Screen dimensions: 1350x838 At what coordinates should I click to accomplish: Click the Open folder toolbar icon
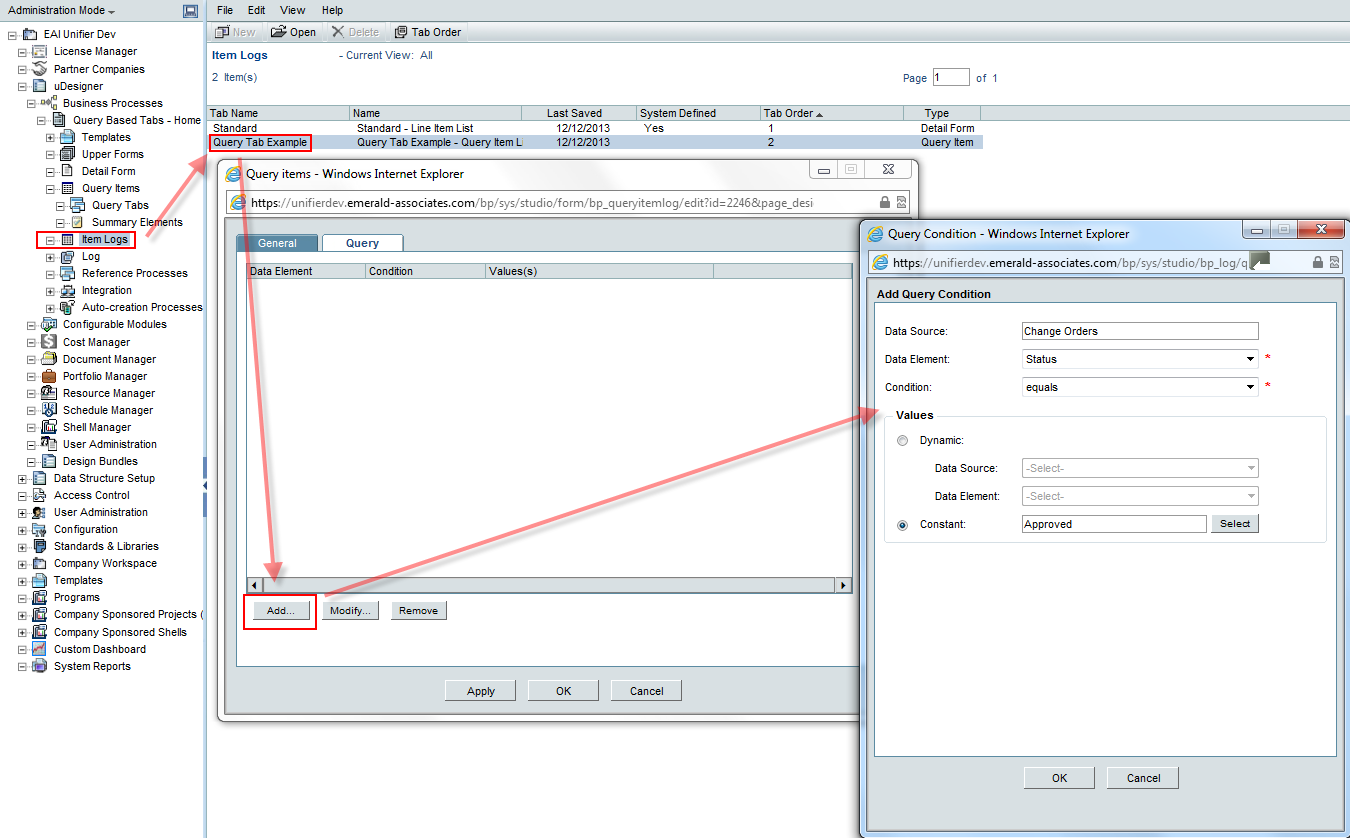278,32
